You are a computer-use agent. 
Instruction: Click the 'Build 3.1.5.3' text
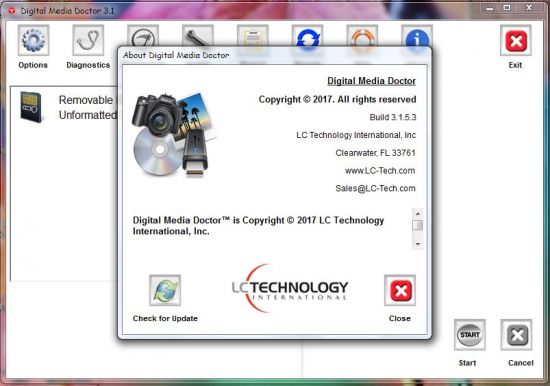point(393,117)
